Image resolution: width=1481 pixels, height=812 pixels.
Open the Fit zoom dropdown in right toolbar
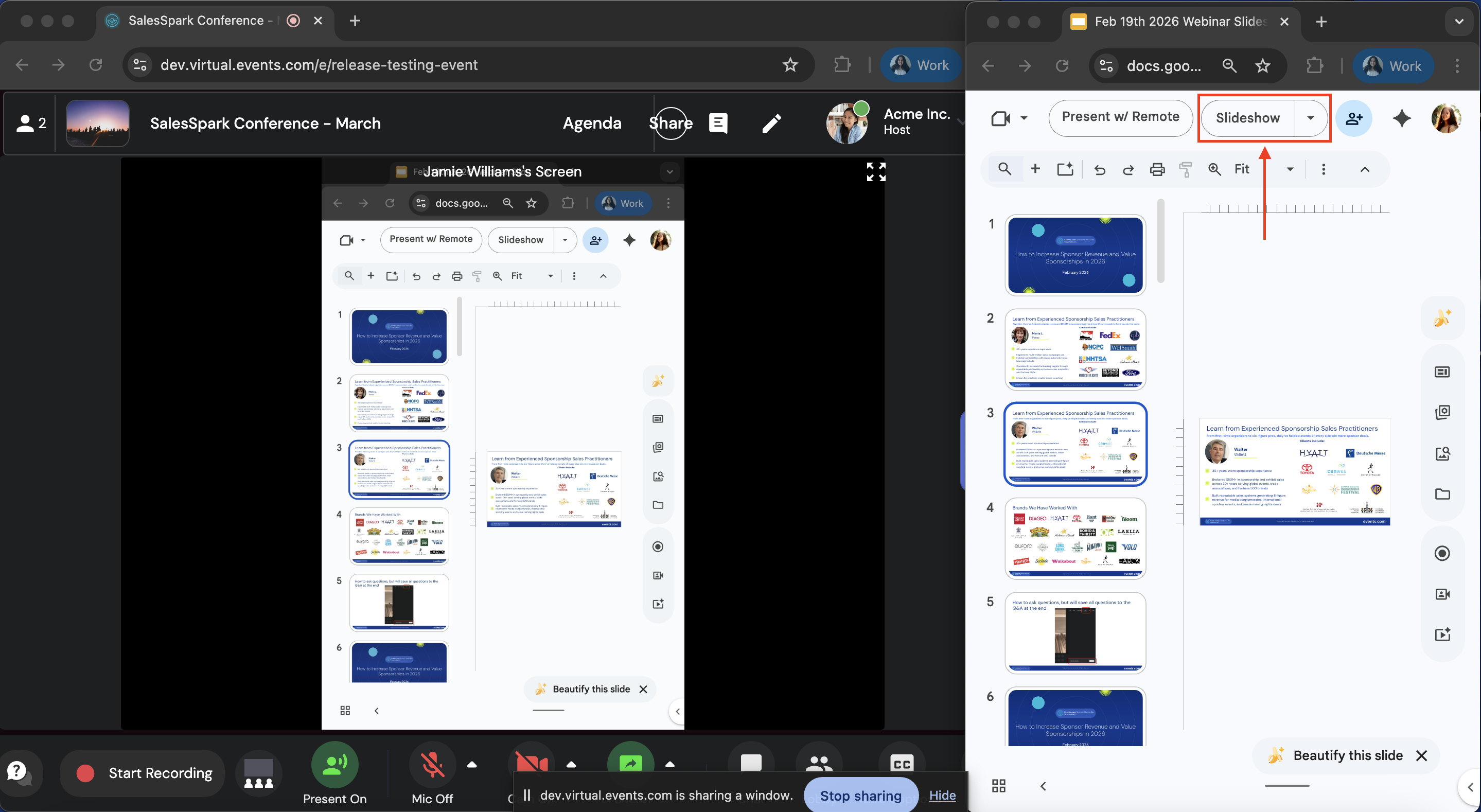click(x=1290, y=169)
